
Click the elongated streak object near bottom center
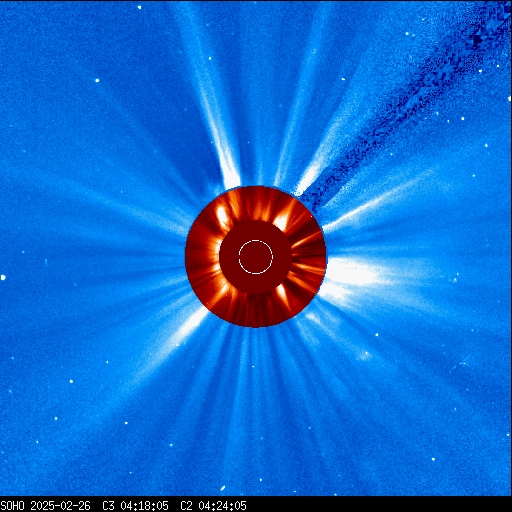222,488
